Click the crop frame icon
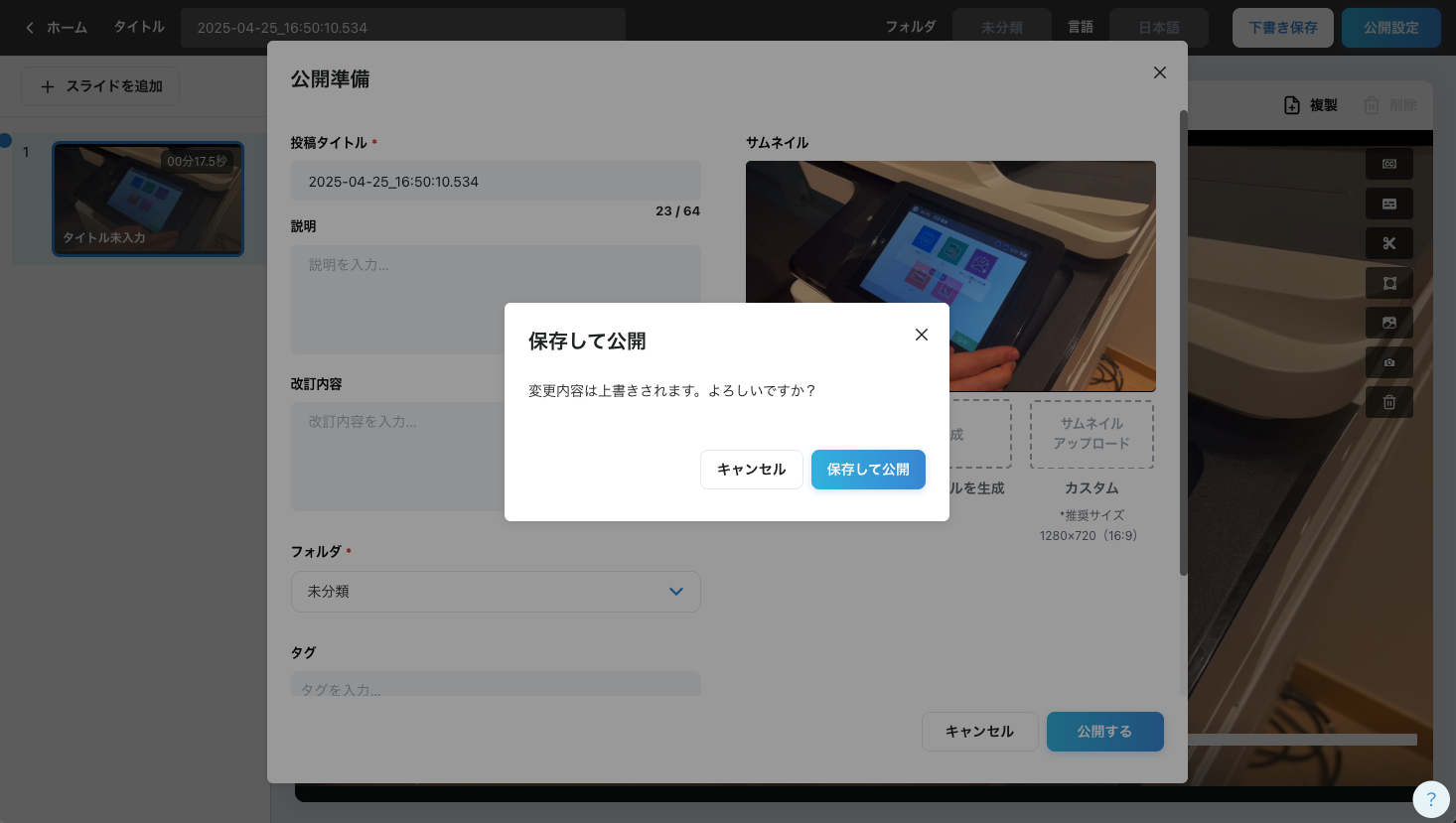 [x=1389, y=283]
